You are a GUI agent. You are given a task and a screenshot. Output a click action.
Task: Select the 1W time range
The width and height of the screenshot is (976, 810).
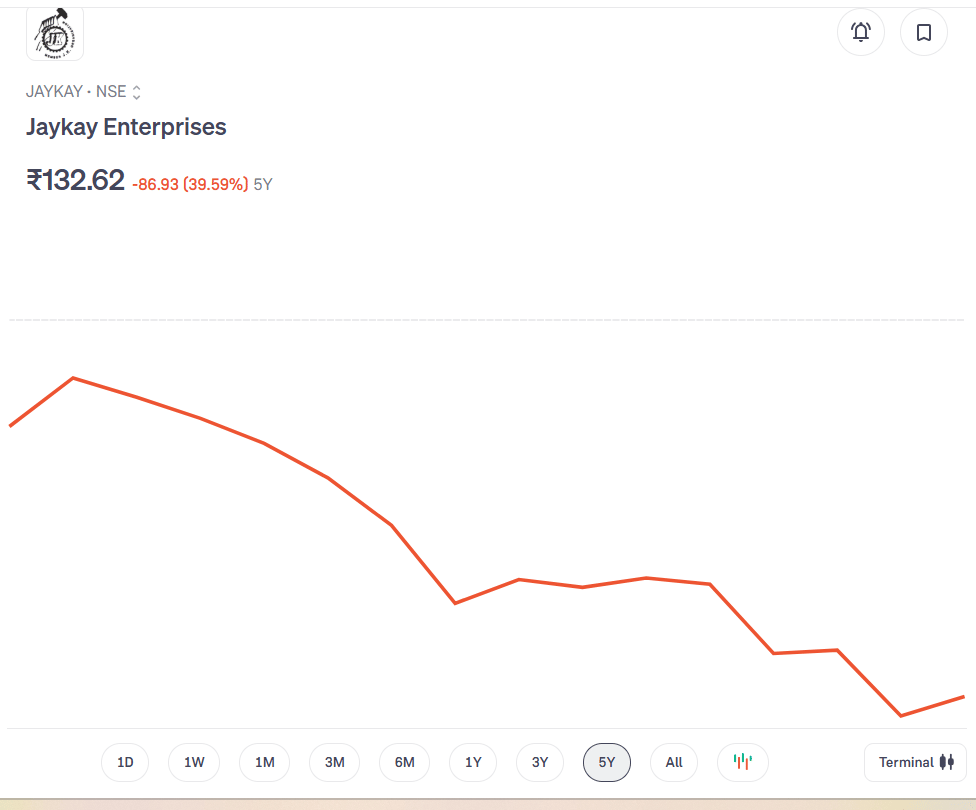click(x=194, y=762)
